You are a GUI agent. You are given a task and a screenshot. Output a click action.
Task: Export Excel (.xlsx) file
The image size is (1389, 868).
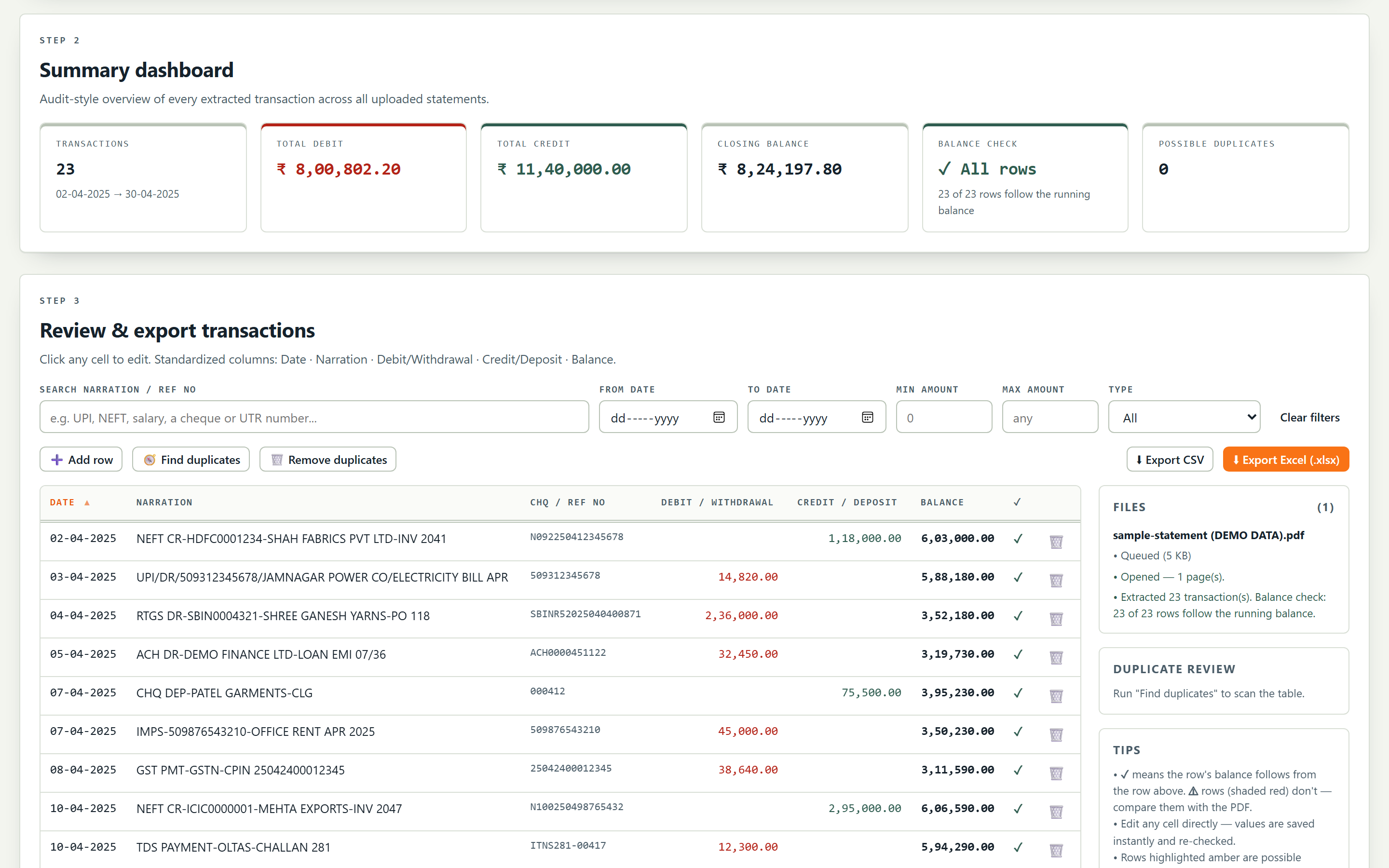pos(1286,459)
